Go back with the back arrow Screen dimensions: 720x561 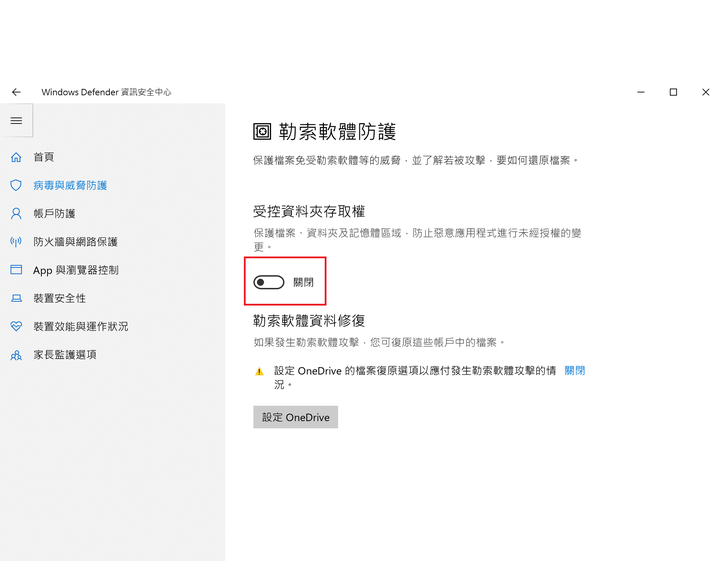(x=16, y=92)
